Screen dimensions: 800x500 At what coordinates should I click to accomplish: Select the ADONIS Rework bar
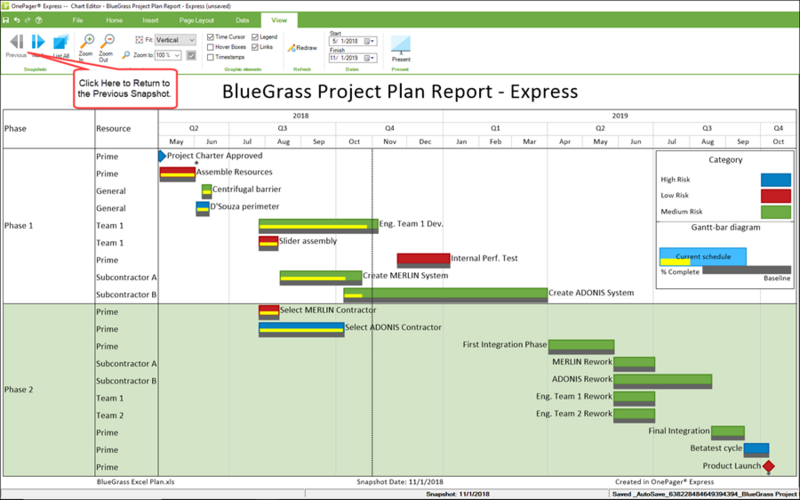[663, 382]
